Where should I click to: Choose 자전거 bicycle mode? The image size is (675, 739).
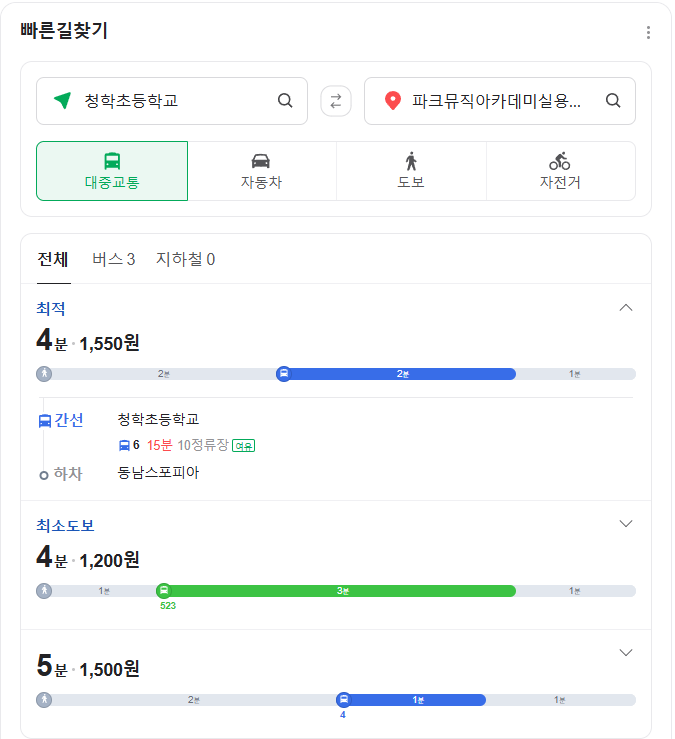click(x=560, y=171)
